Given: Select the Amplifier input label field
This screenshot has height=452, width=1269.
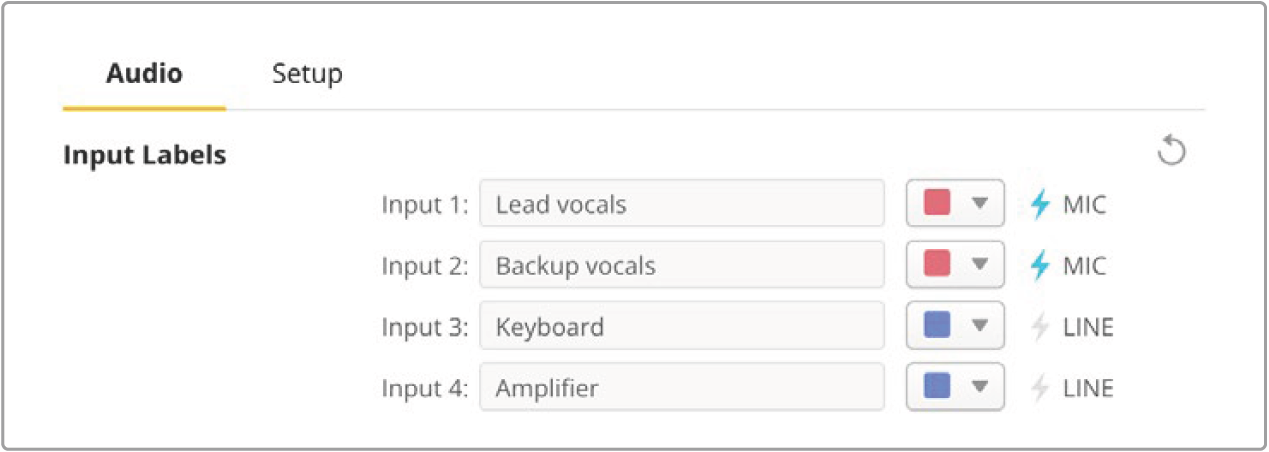Looking at the screenshot, I should pos(681,388).
